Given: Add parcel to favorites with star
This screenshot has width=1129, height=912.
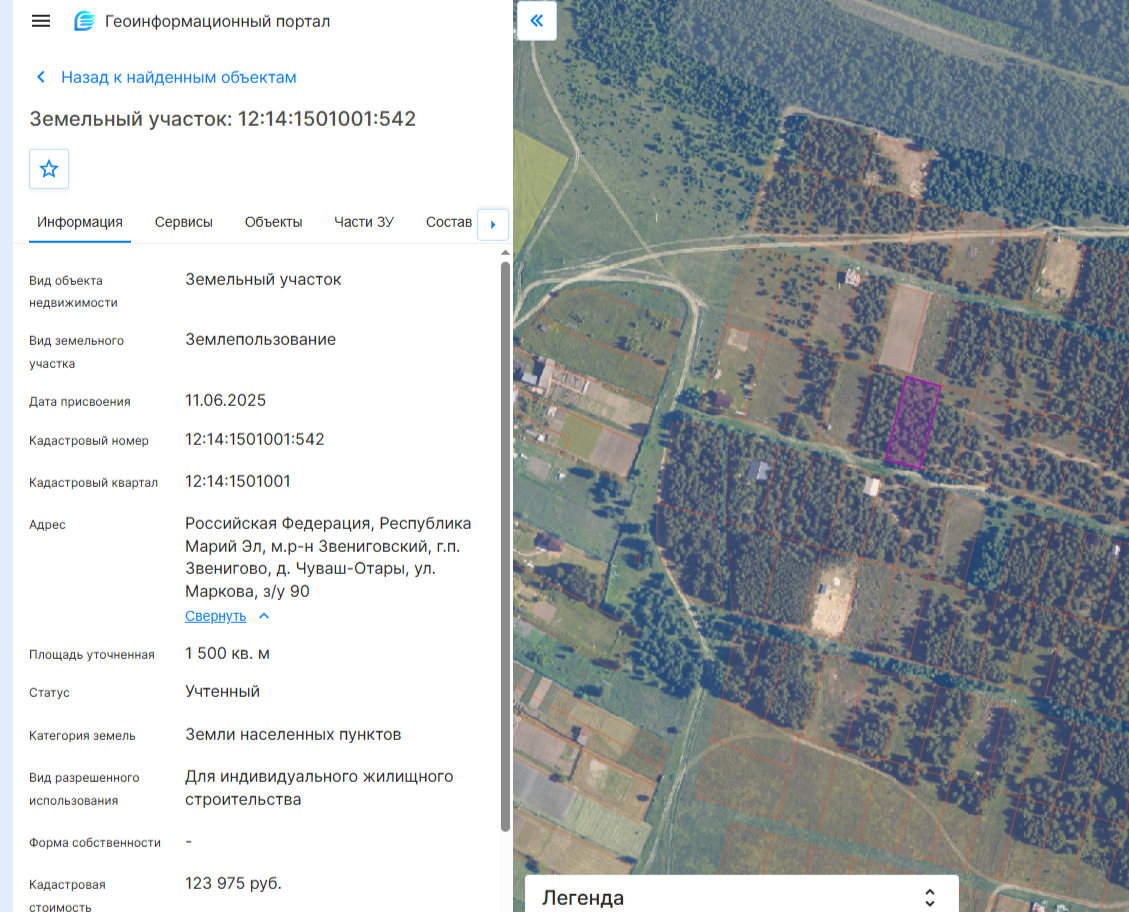Looking at the screenshot, I should pyautogui.click(x=49, y=169).
